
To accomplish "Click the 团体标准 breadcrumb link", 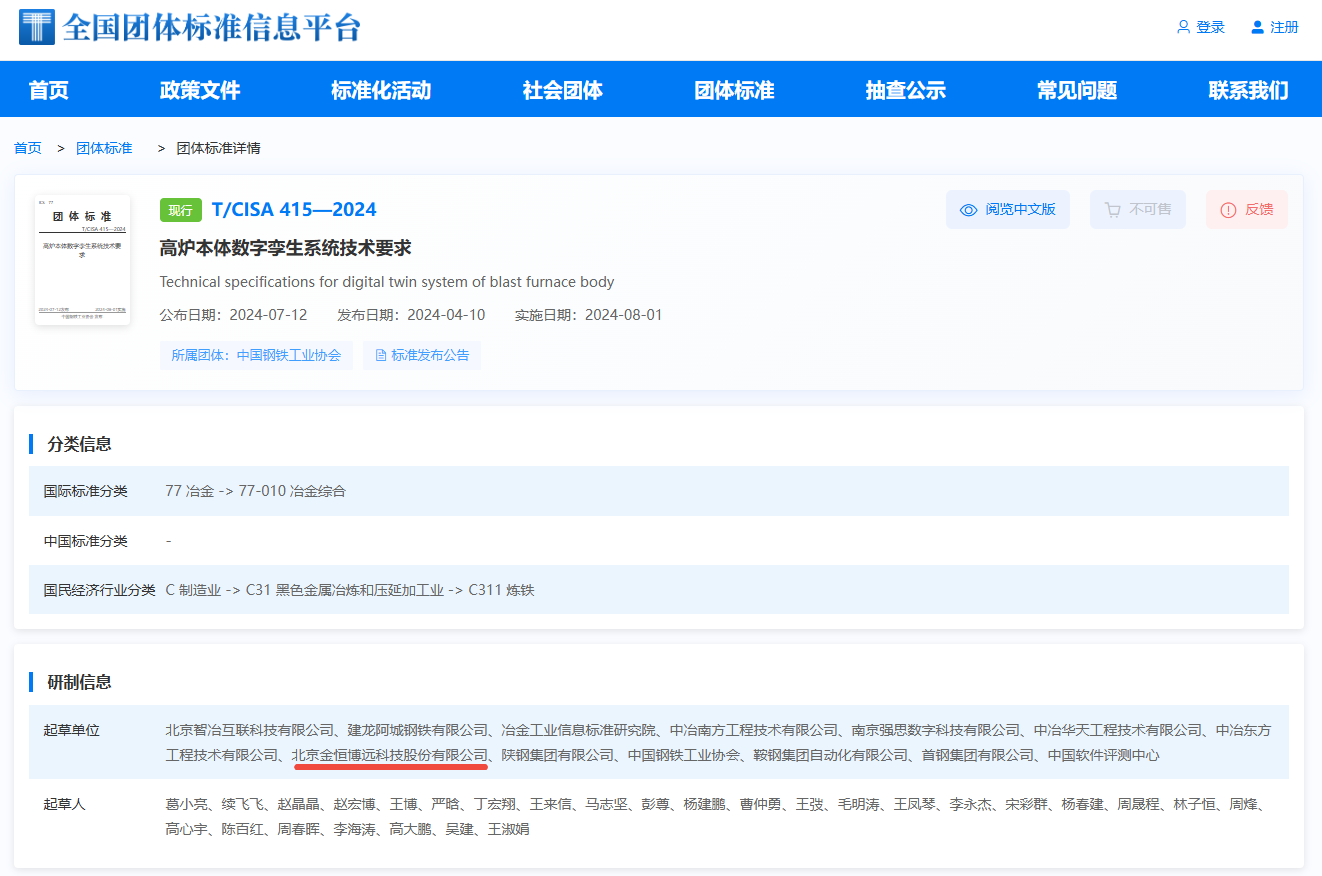I will point(104,148).
